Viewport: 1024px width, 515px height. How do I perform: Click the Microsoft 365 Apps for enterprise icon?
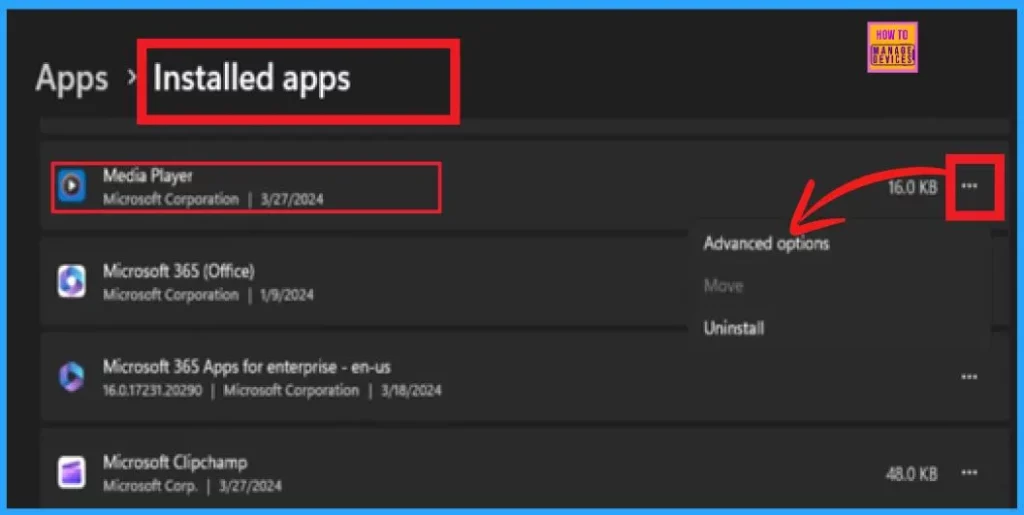(71, 377)
